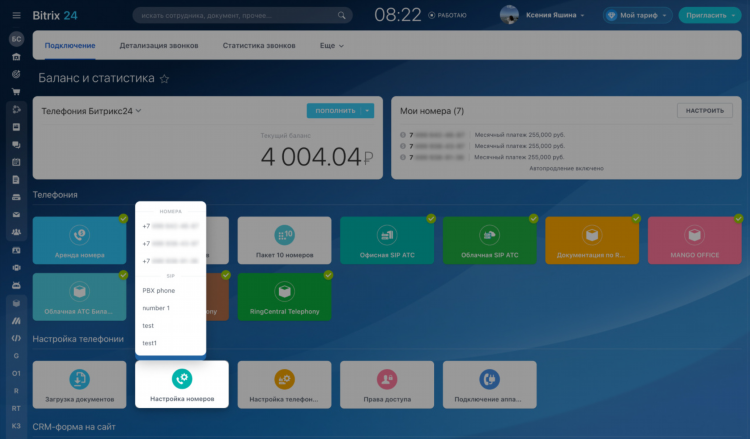
Task: Open the mail envelope icon in sidebar
Action: point(16,215)
